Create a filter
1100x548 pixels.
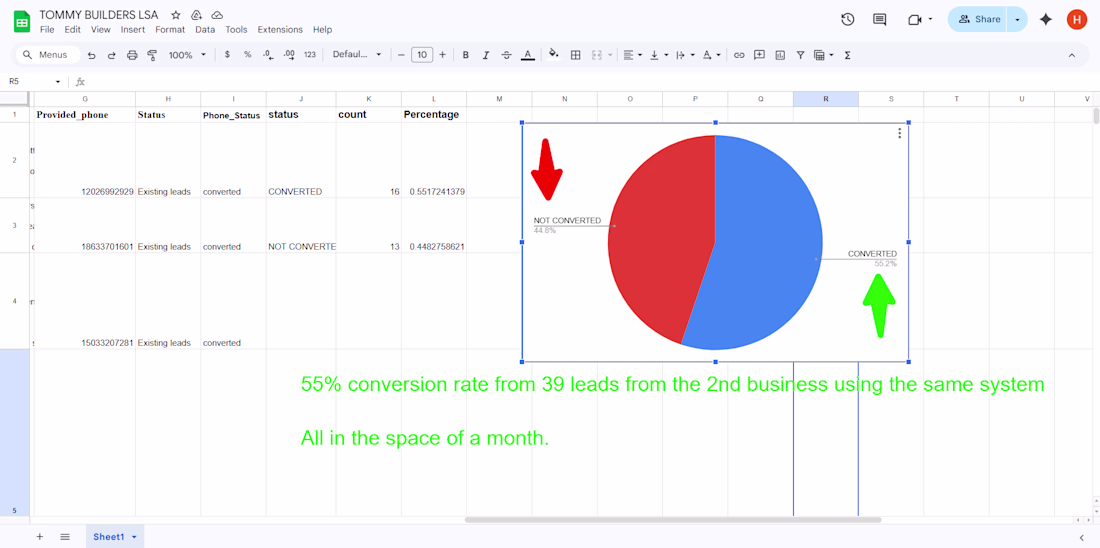[x=800, y=55]
